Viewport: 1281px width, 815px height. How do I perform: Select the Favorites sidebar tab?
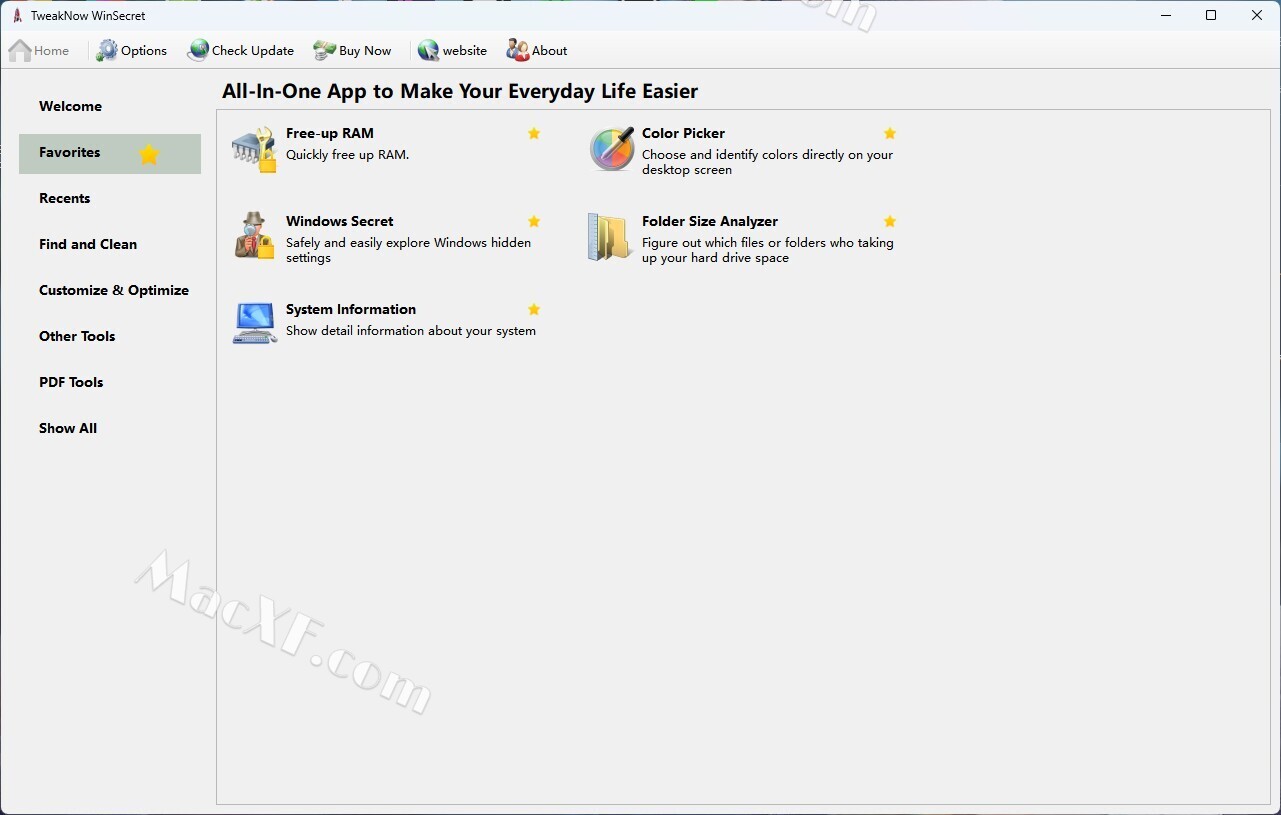pos(110,153)
